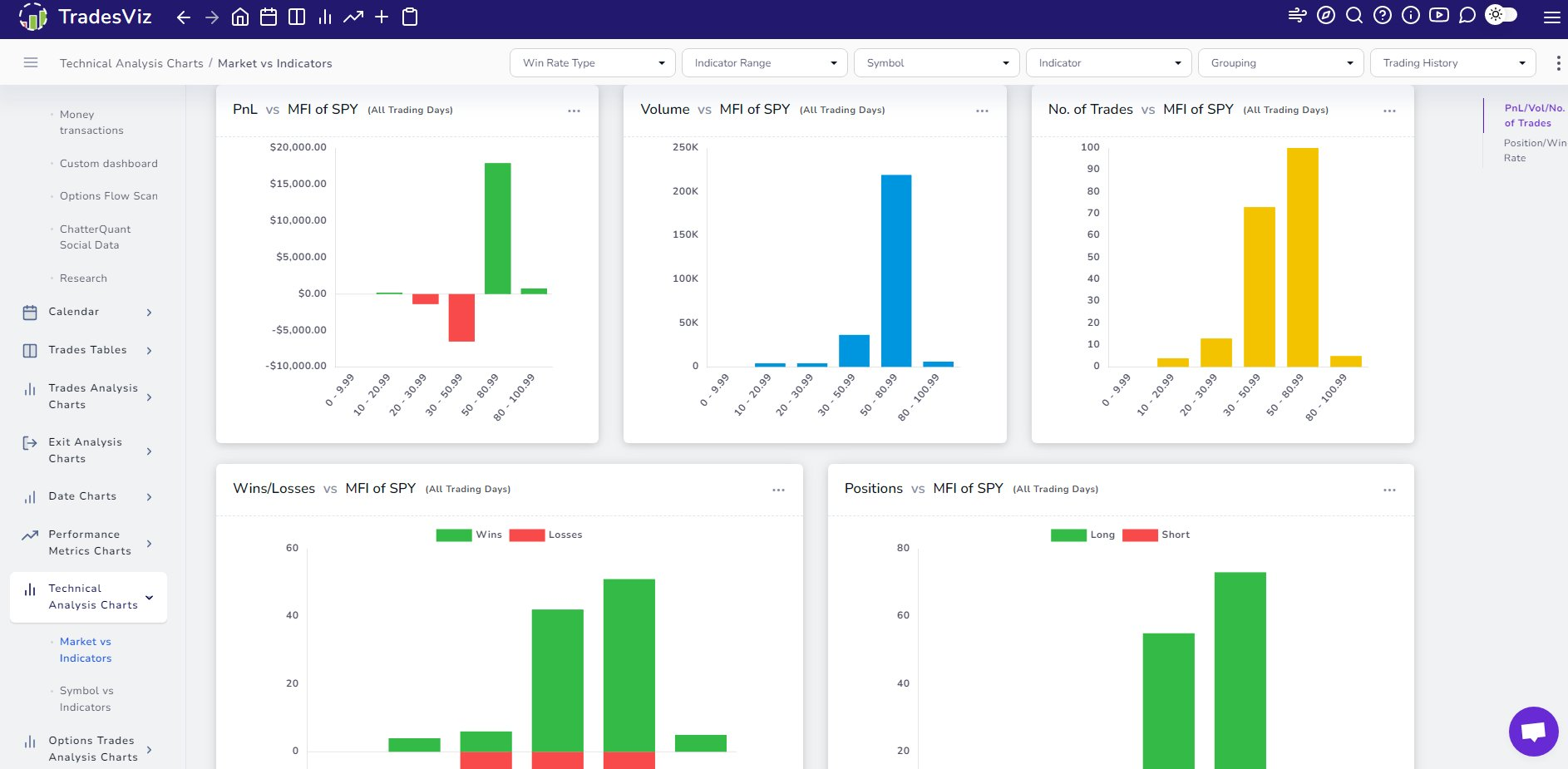Go back with the left arrow icon
1568x769 pixels.
pyautogui.click(x=184, y=17)
